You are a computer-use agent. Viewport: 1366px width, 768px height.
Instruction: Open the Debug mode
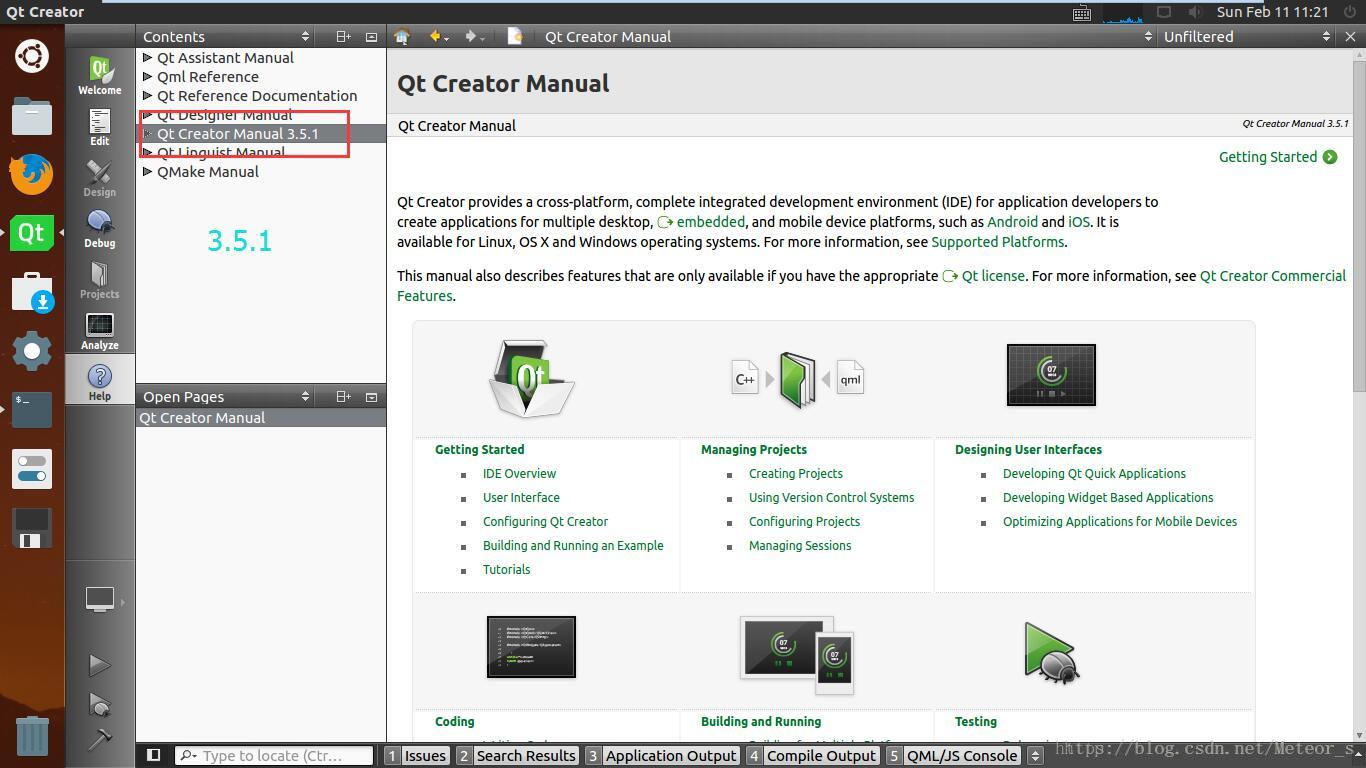click(x=100, y=229)
